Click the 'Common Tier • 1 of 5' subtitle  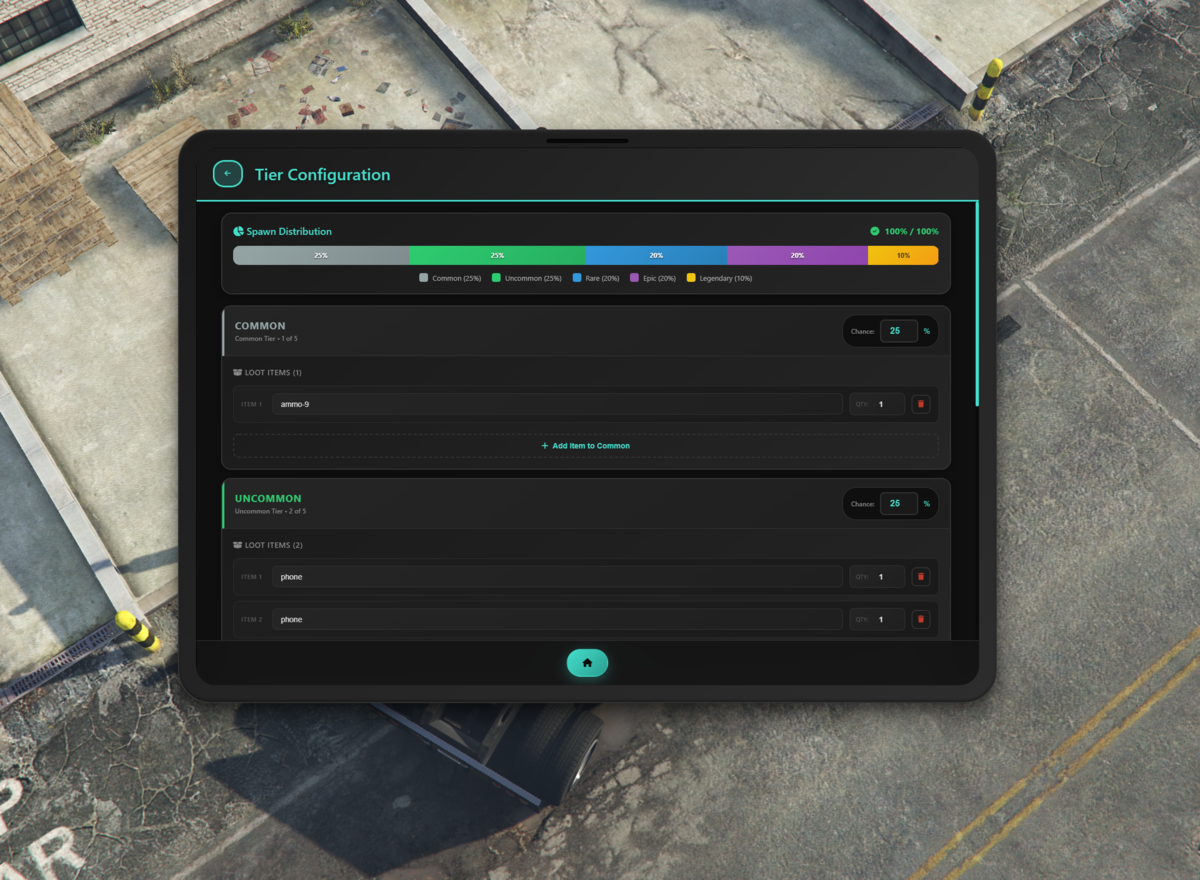[266, 339]
